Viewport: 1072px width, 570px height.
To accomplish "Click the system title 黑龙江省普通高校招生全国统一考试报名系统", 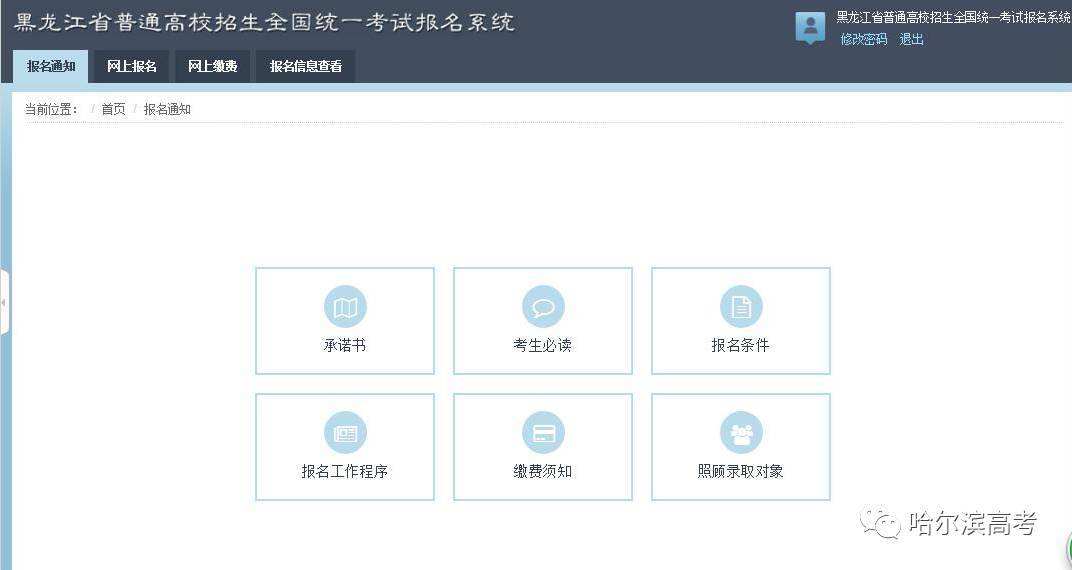I will tap(264, 23).
